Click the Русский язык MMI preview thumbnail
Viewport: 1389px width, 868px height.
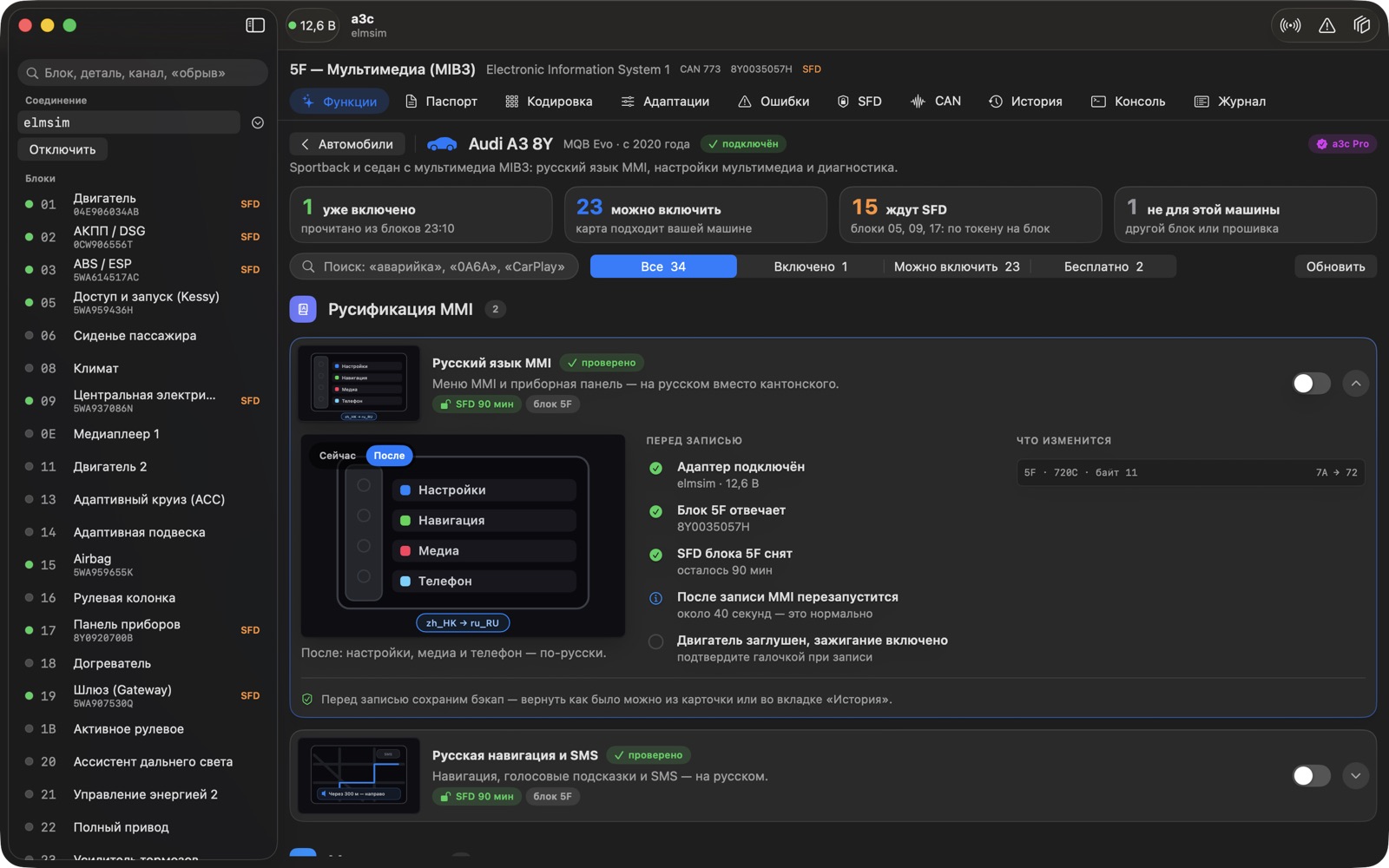359,384
